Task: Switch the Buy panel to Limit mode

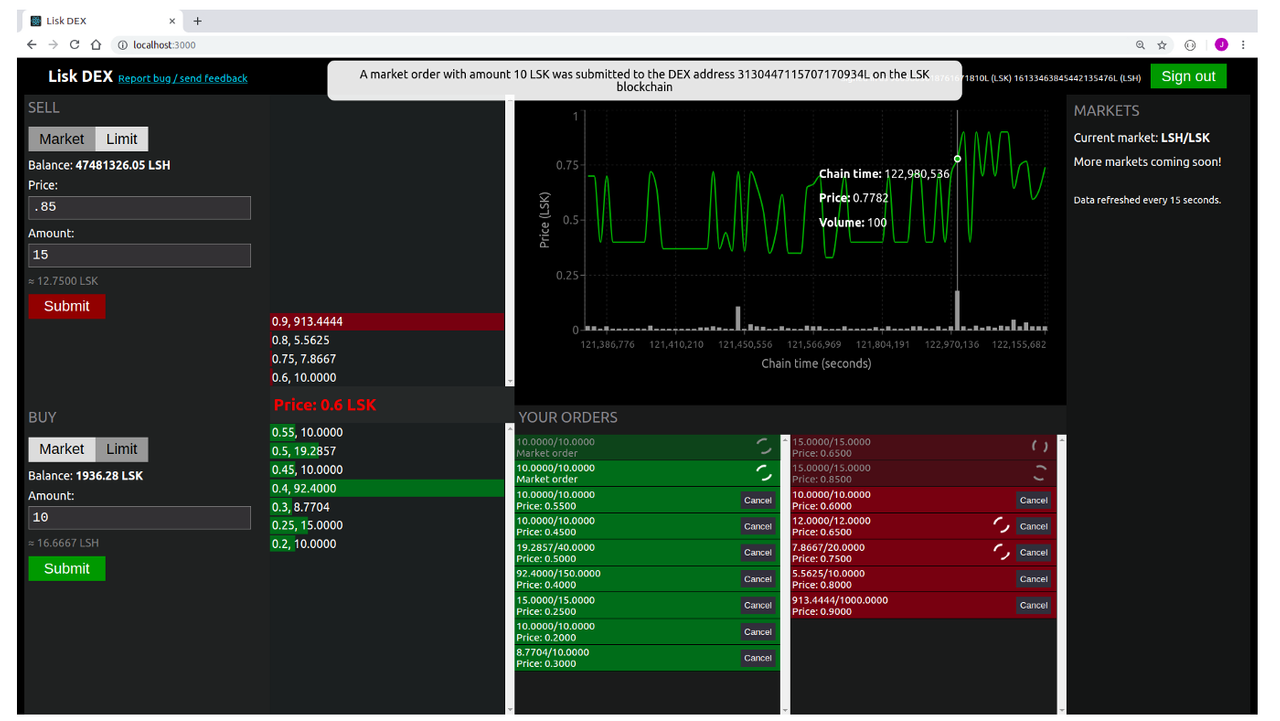Action: click(122, 449)
